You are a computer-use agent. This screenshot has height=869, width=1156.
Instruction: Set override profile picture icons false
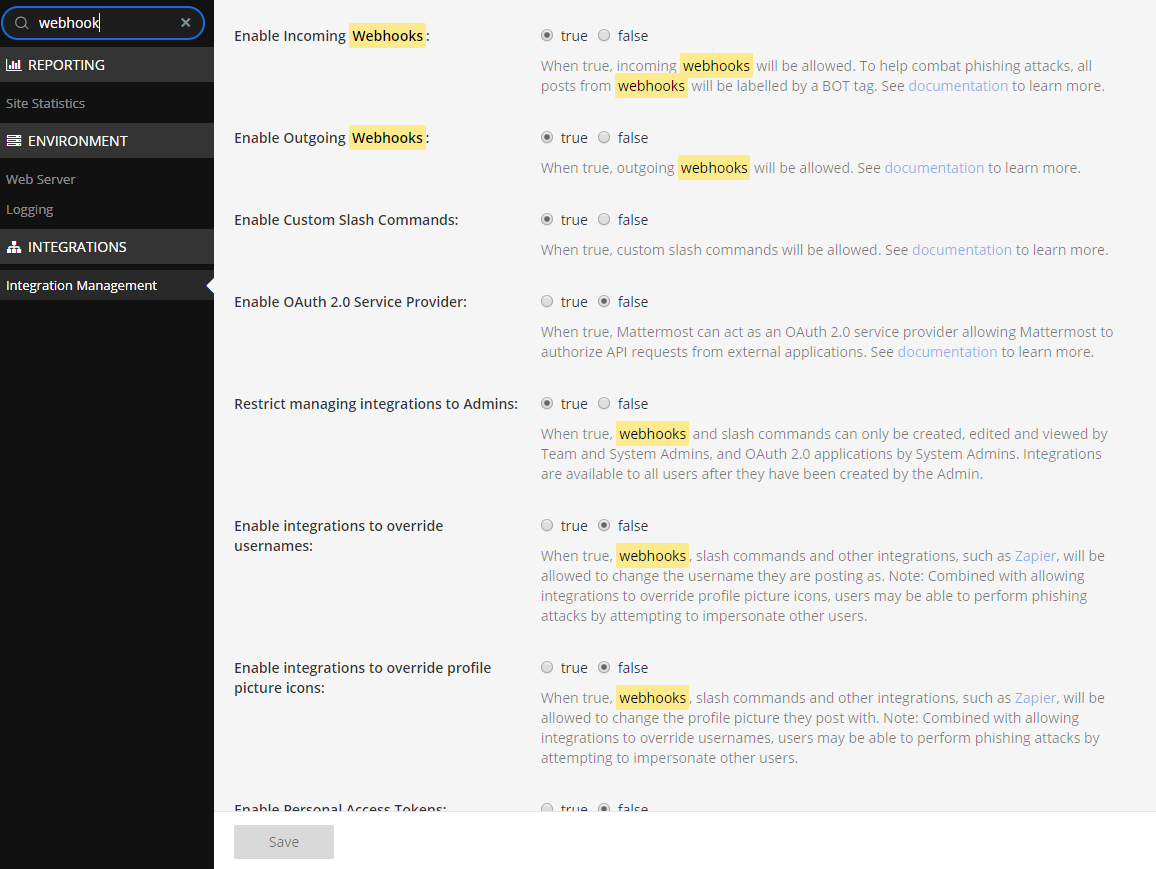coord(604,667)
